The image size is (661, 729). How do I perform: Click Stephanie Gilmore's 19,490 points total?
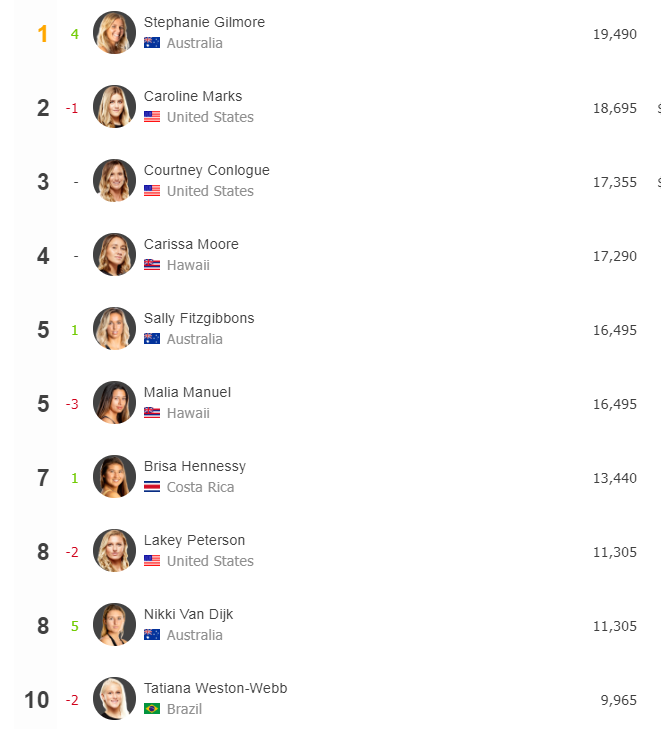(x=615, y=34)
